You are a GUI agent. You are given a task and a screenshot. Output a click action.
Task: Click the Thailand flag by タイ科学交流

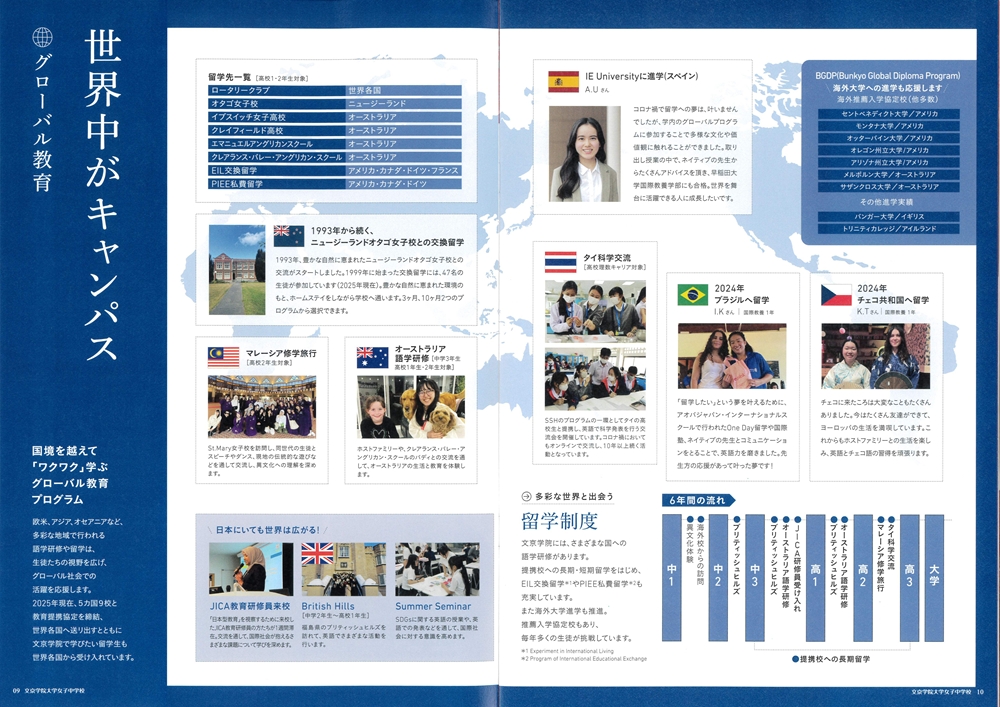tap(560, 263)
